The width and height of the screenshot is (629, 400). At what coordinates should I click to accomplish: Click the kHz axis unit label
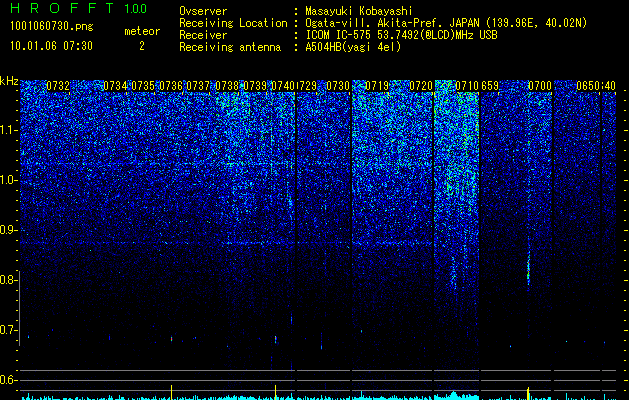click(x=9, y=81)
